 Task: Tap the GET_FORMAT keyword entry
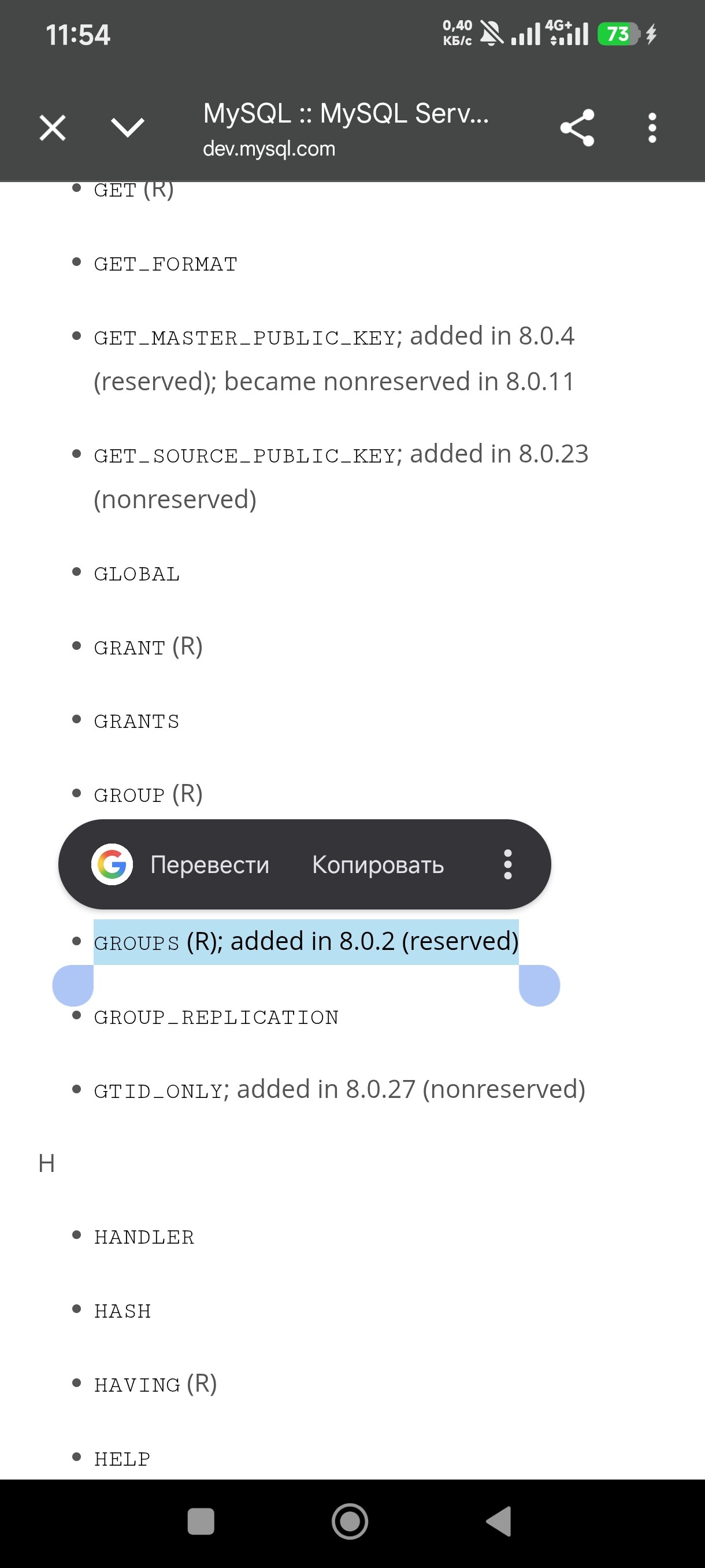(x=165, y=264)
